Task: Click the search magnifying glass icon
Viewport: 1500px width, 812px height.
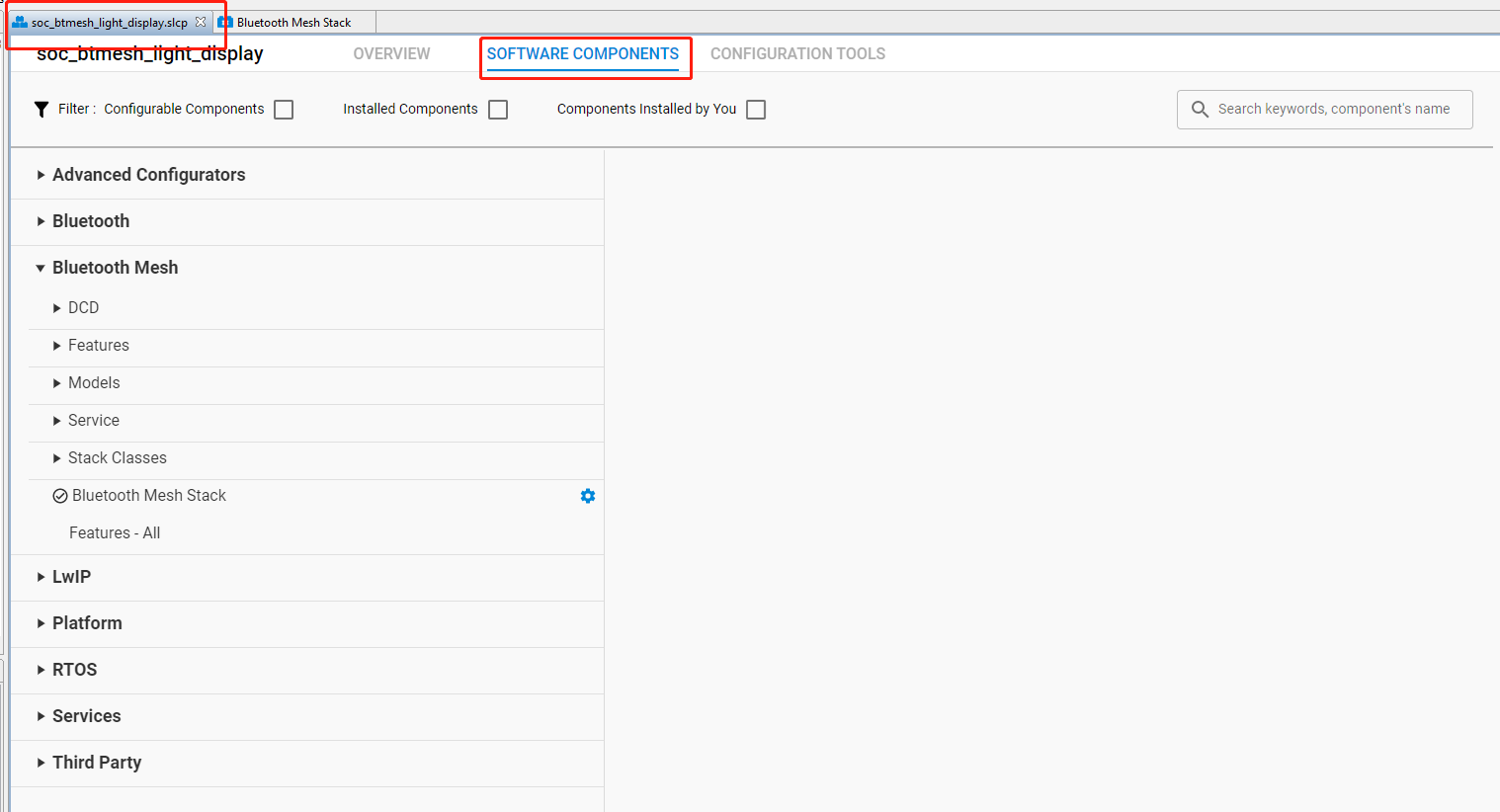Action: 1200,109
